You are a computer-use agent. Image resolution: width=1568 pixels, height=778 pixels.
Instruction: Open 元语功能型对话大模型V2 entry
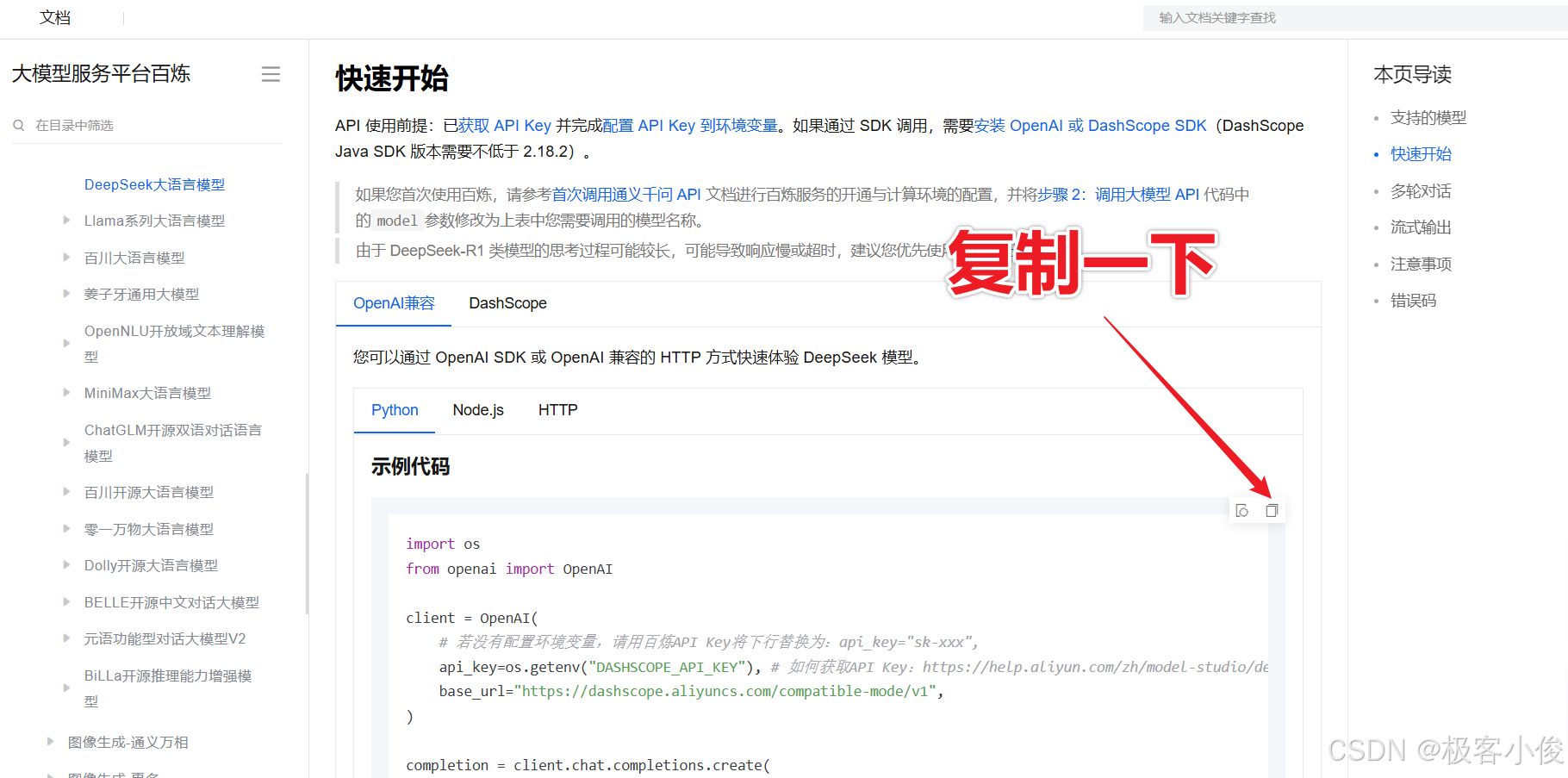pyautogui.click(x=165, y=638)
